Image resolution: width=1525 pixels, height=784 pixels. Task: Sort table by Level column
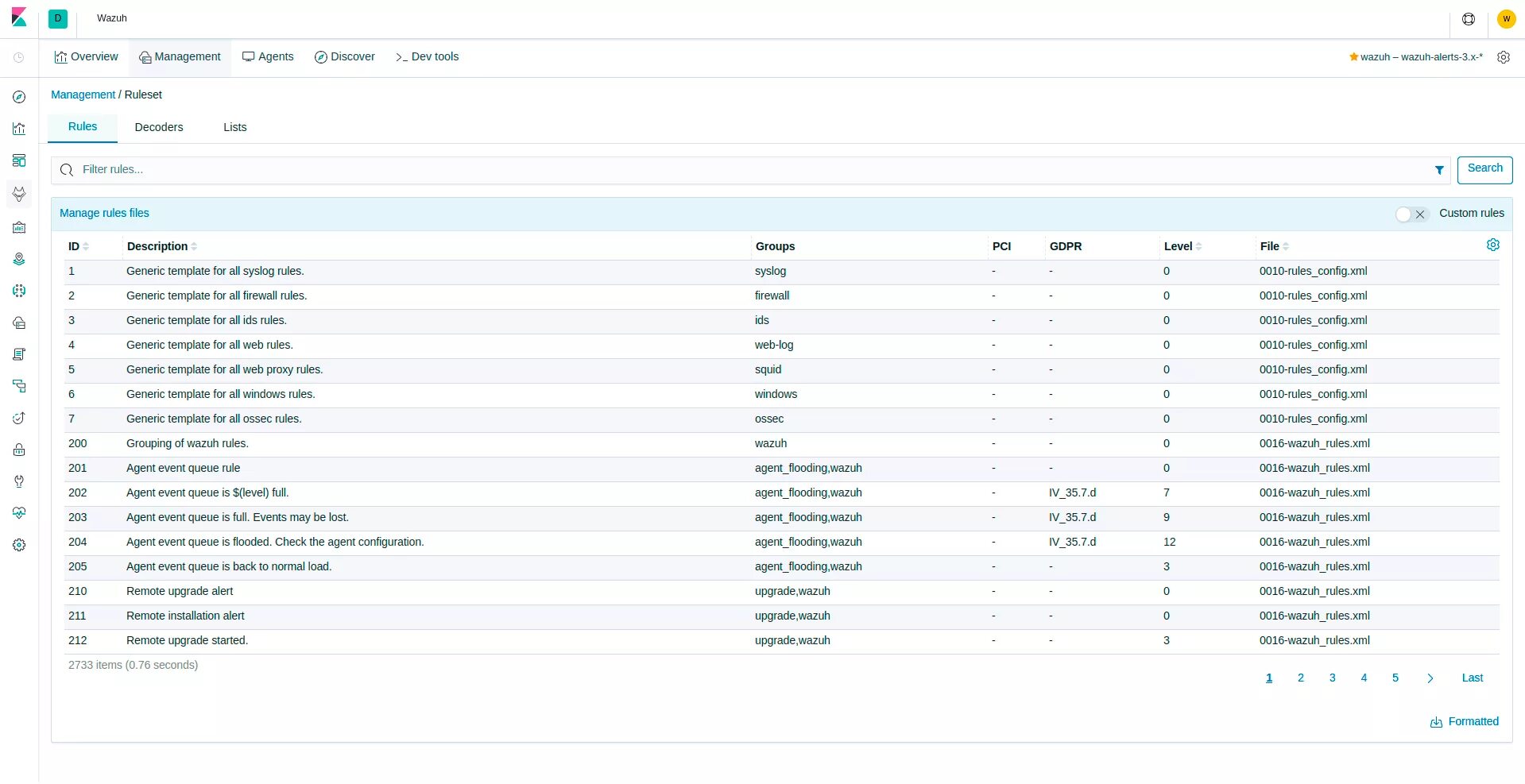[1182, 246]
